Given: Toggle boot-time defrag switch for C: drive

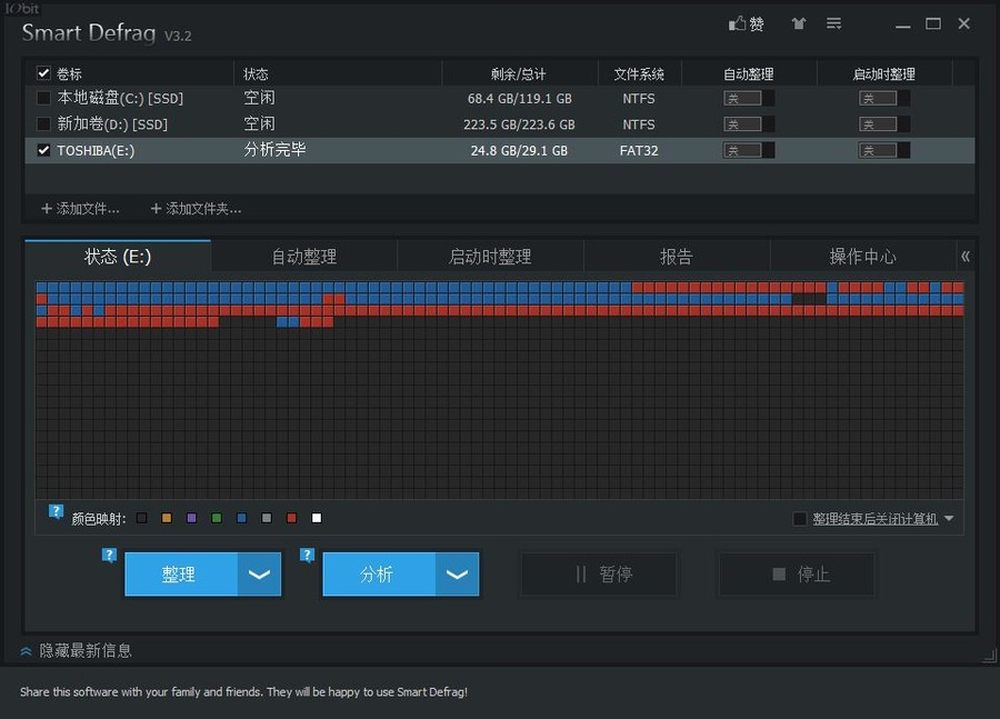Looking at the screenshot, I should point(884,98).
